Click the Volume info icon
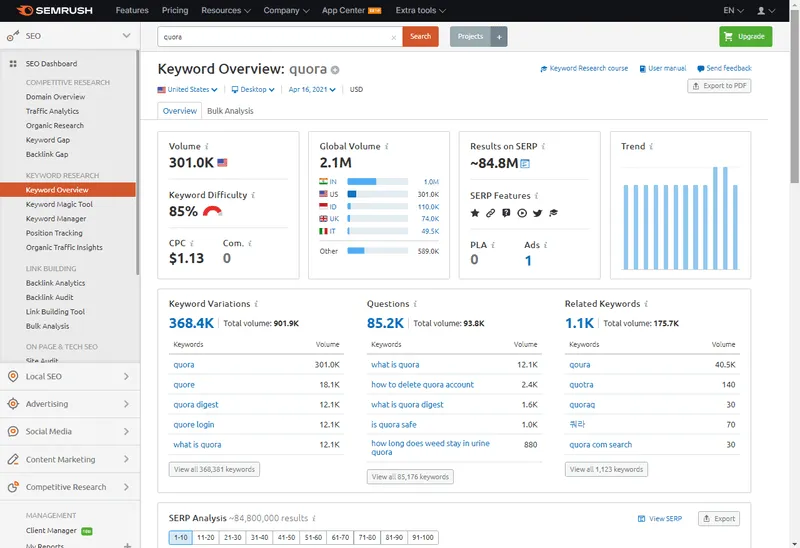This screenshot has width=800, height=548. click(207, 146)
